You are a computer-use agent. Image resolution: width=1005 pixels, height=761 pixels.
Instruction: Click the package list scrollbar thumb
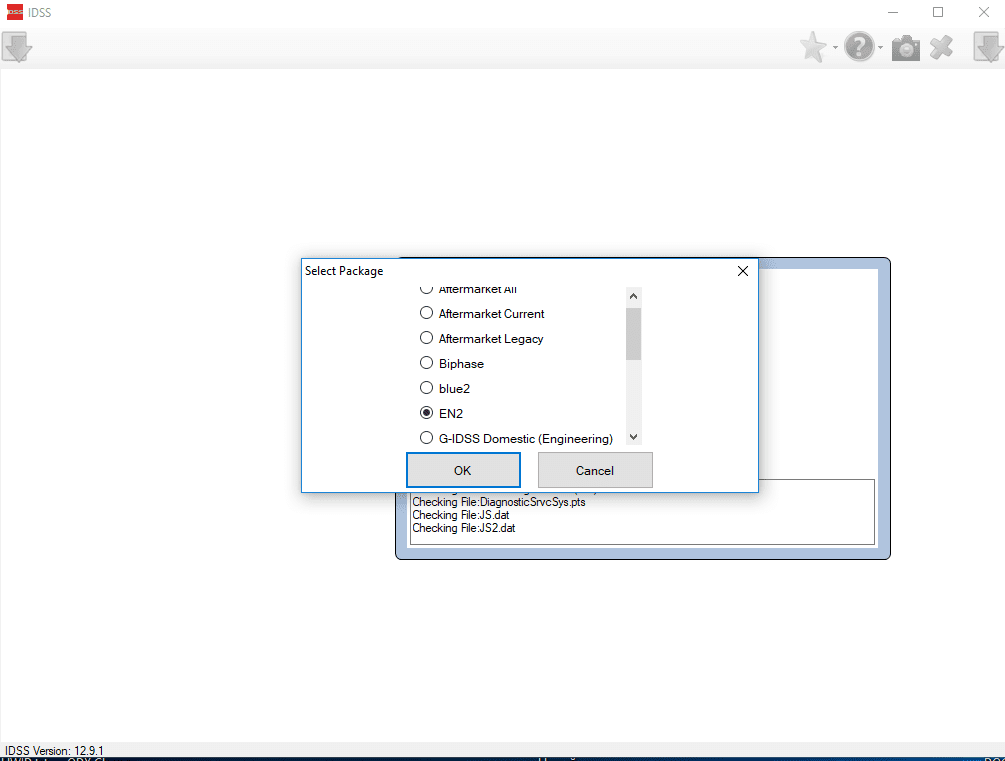(633, 334)
